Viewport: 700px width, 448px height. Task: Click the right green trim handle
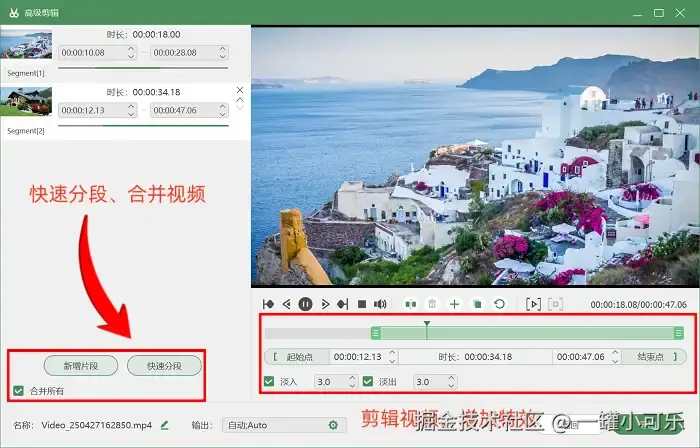(x=679, y=333)
